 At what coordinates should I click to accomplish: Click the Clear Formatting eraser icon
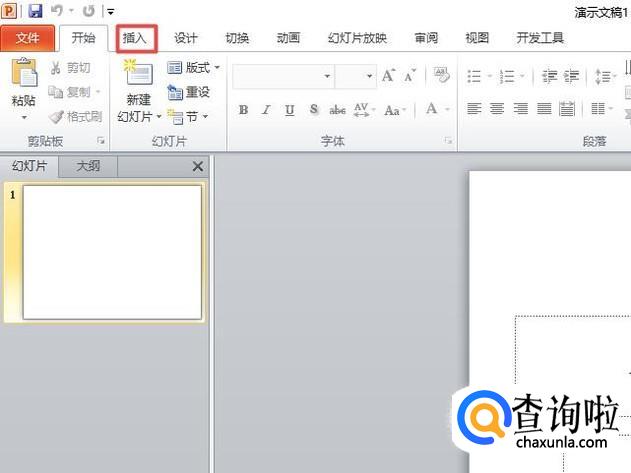[x=441, y=75]
